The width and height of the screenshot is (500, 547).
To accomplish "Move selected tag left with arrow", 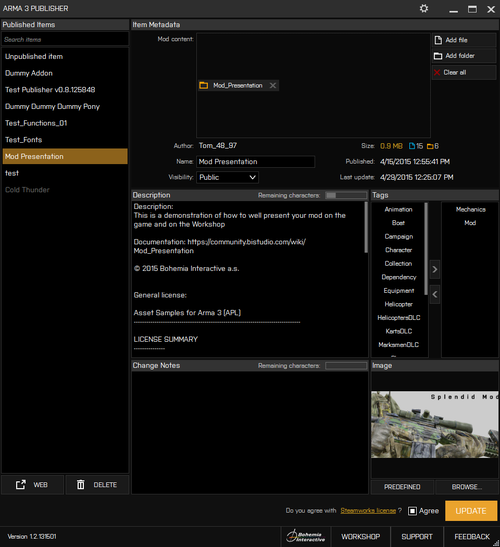I will click(x=435, y=294).
